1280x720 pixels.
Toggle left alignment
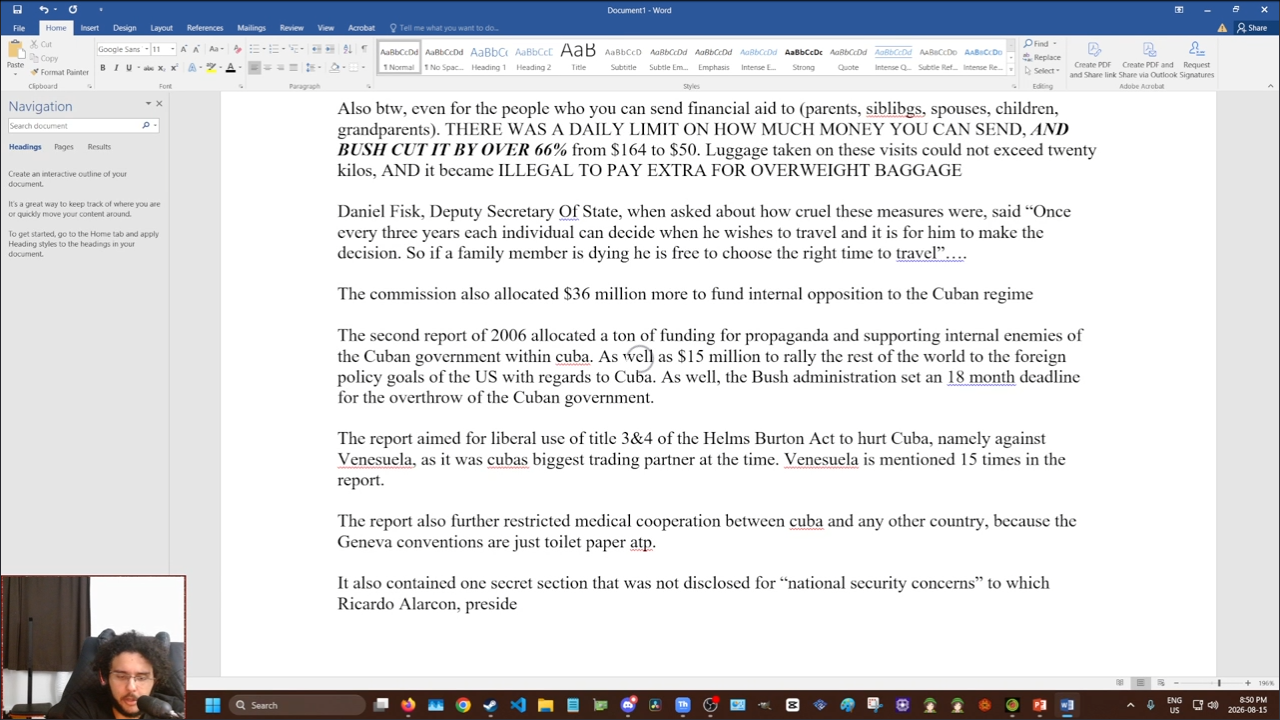(254, 68)
